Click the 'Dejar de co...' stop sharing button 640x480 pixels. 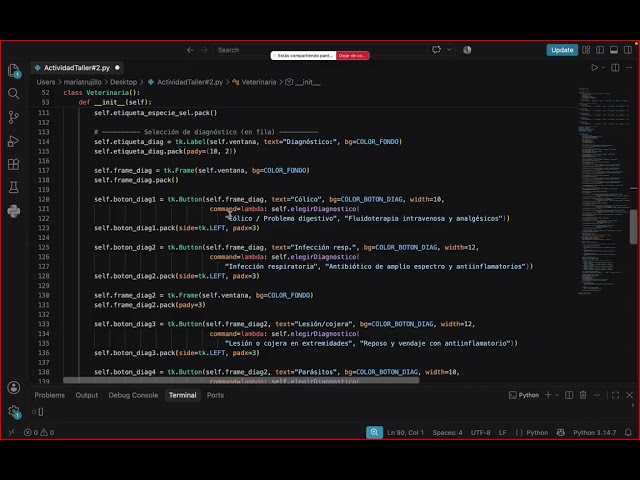tap(353, 56)
